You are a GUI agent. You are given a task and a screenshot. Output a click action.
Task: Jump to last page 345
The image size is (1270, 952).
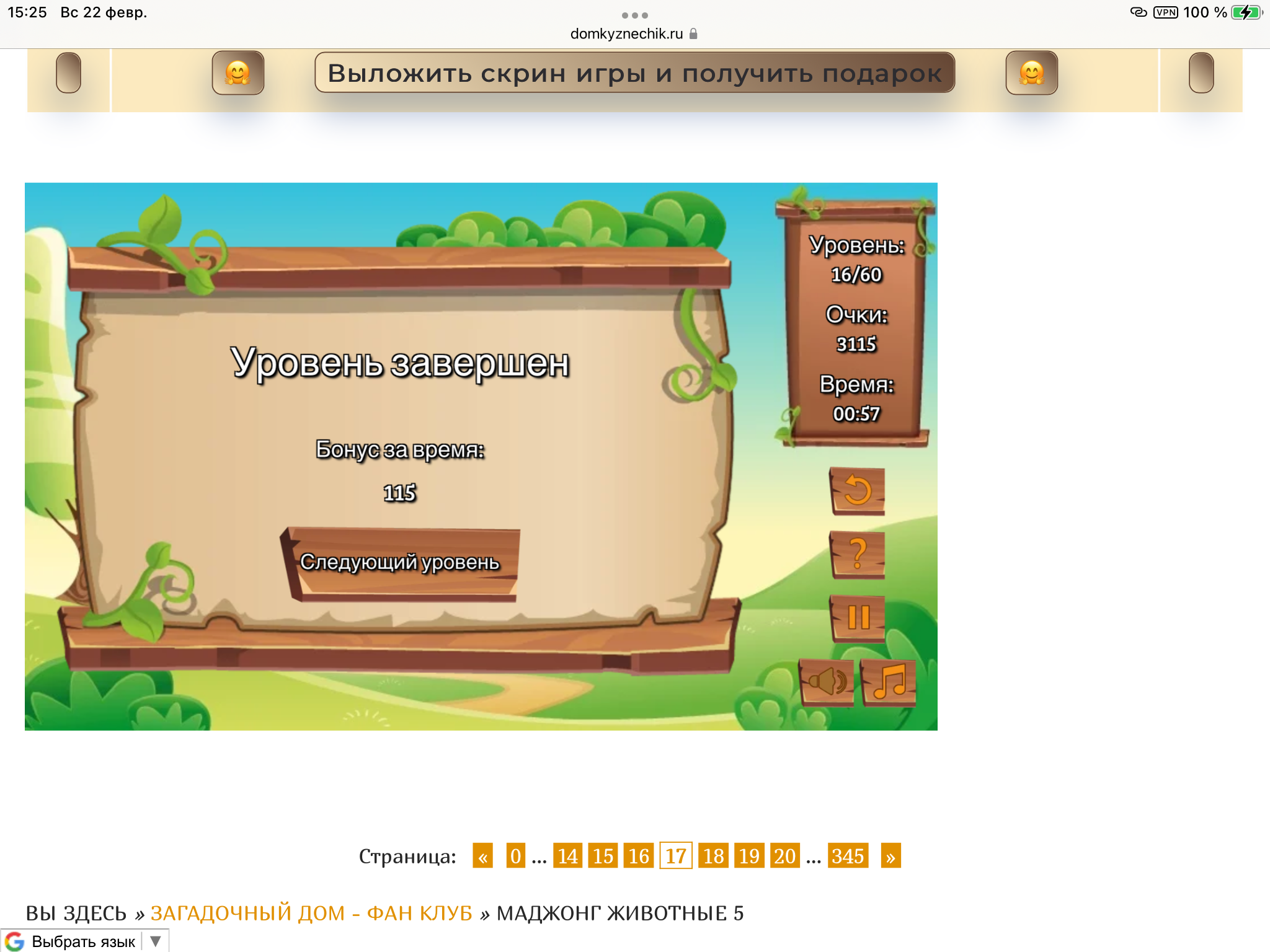848,856
